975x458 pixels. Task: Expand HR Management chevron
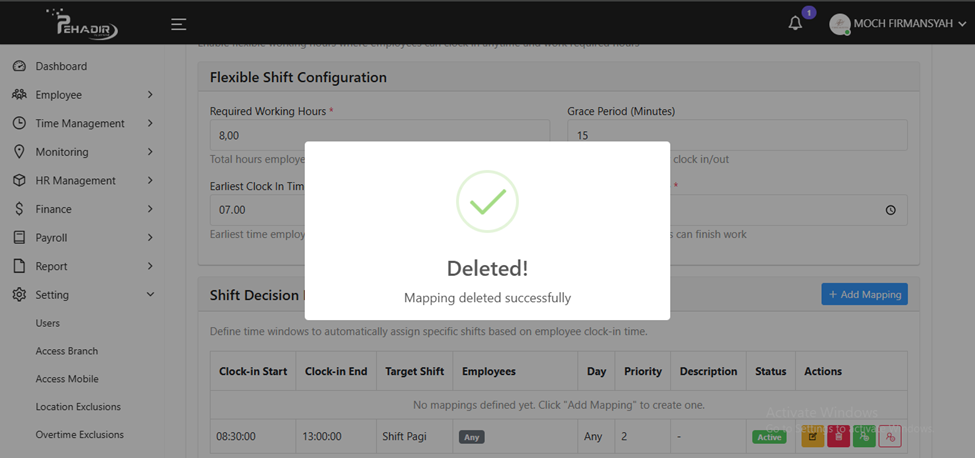point(150,180)
